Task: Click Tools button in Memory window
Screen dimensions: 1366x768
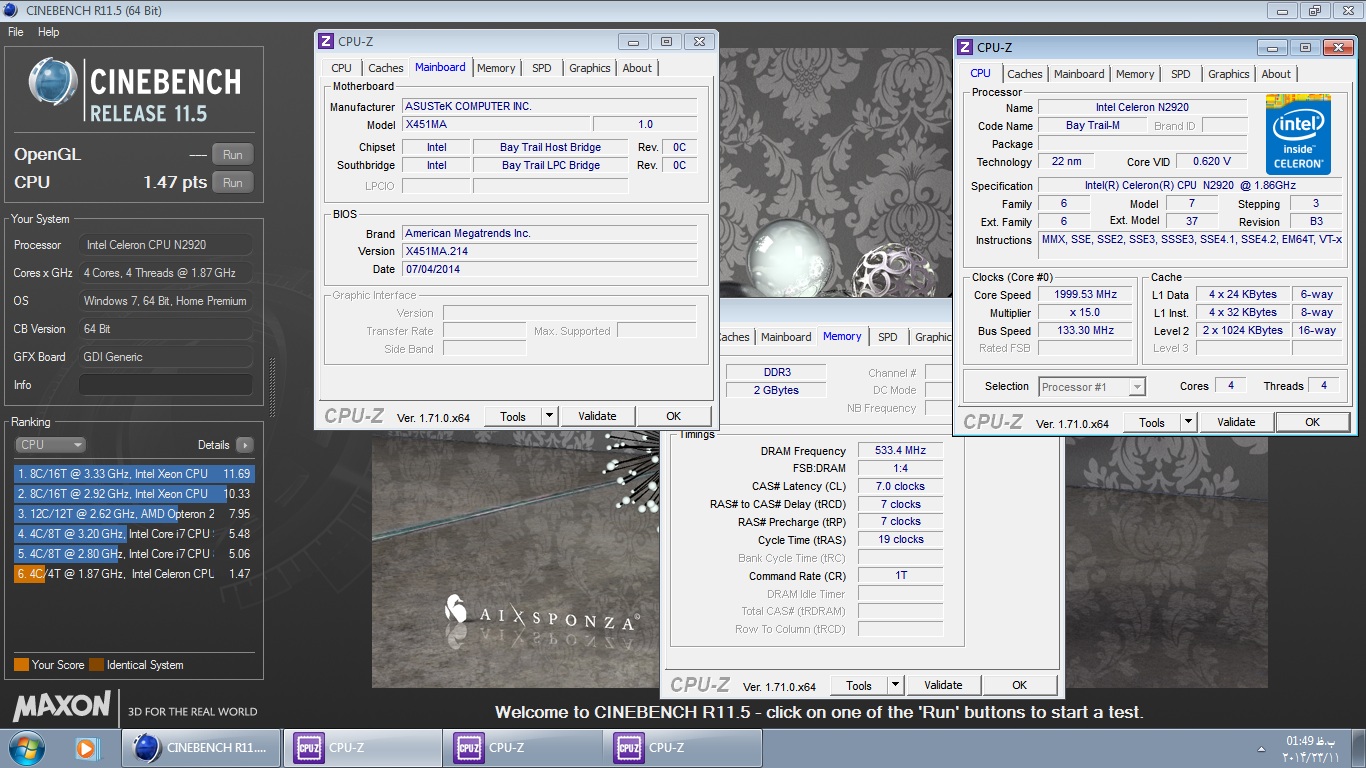Action: coord(859,685)
